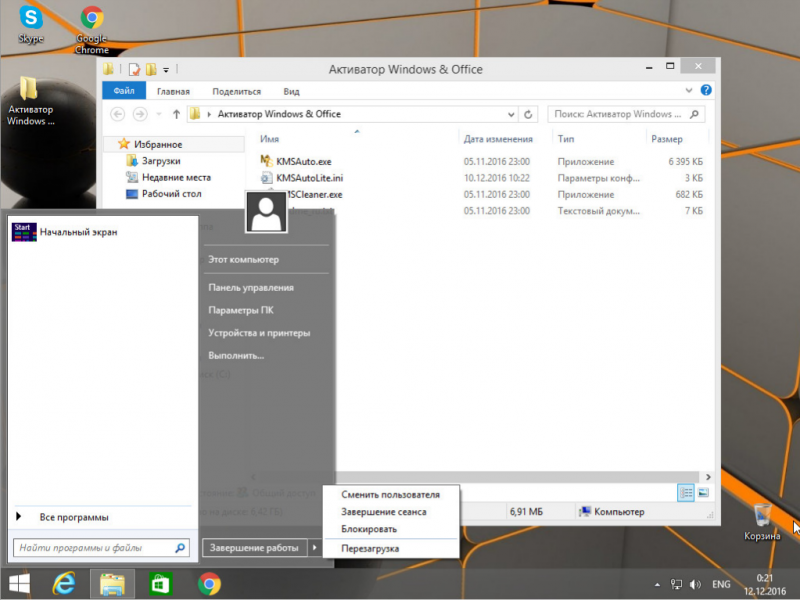The width and height of the screenshot is (800, 600).
Task: Switch to the Вид ribbon tab
Action: 291,91
